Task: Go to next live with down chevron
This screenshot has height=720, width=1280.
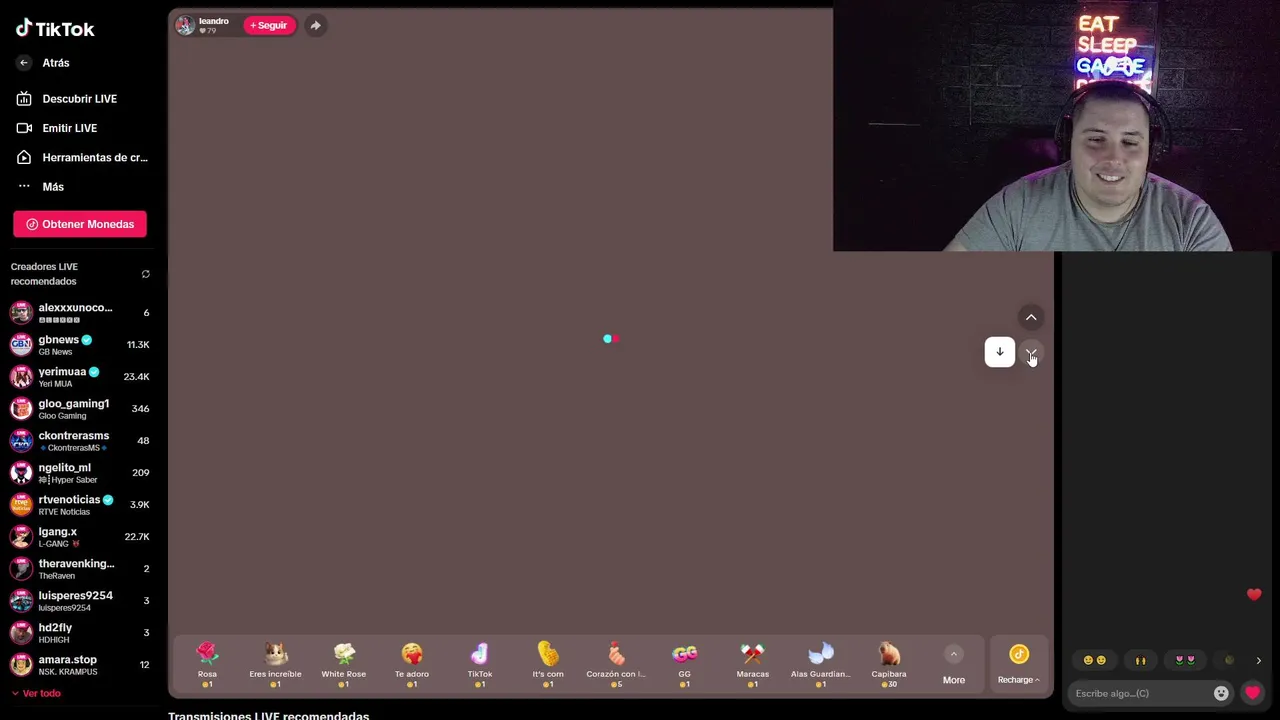Action: coord(1031,353)
